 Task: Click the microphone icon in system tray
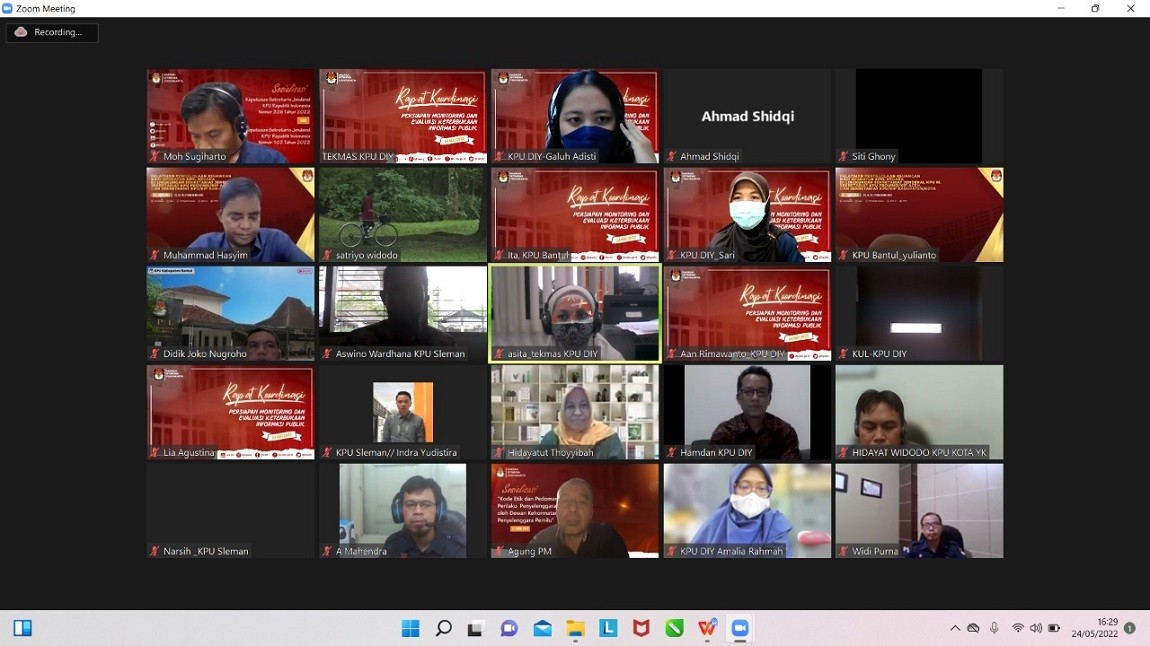[994, 628]
